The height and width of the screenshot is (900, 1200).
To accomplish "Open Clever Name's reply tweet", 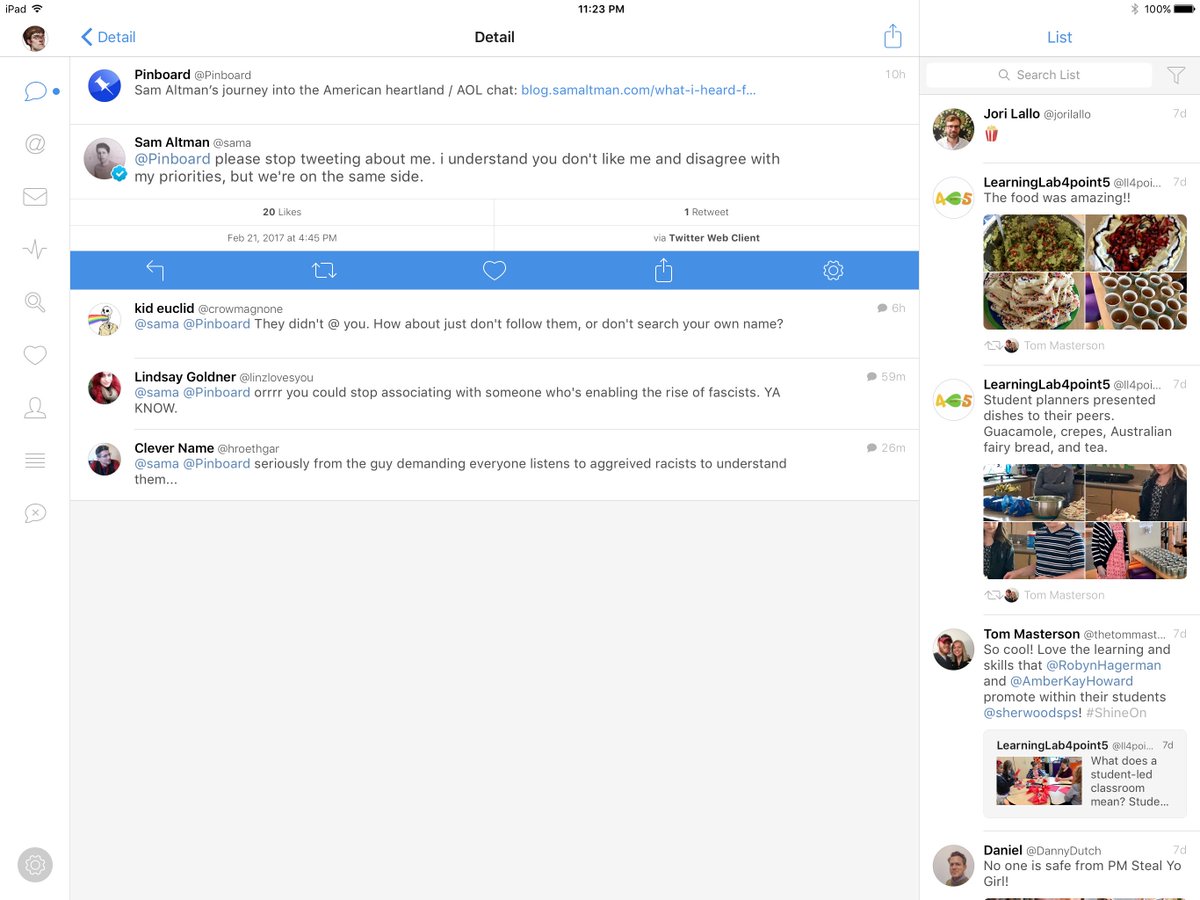I will point(494,465).
